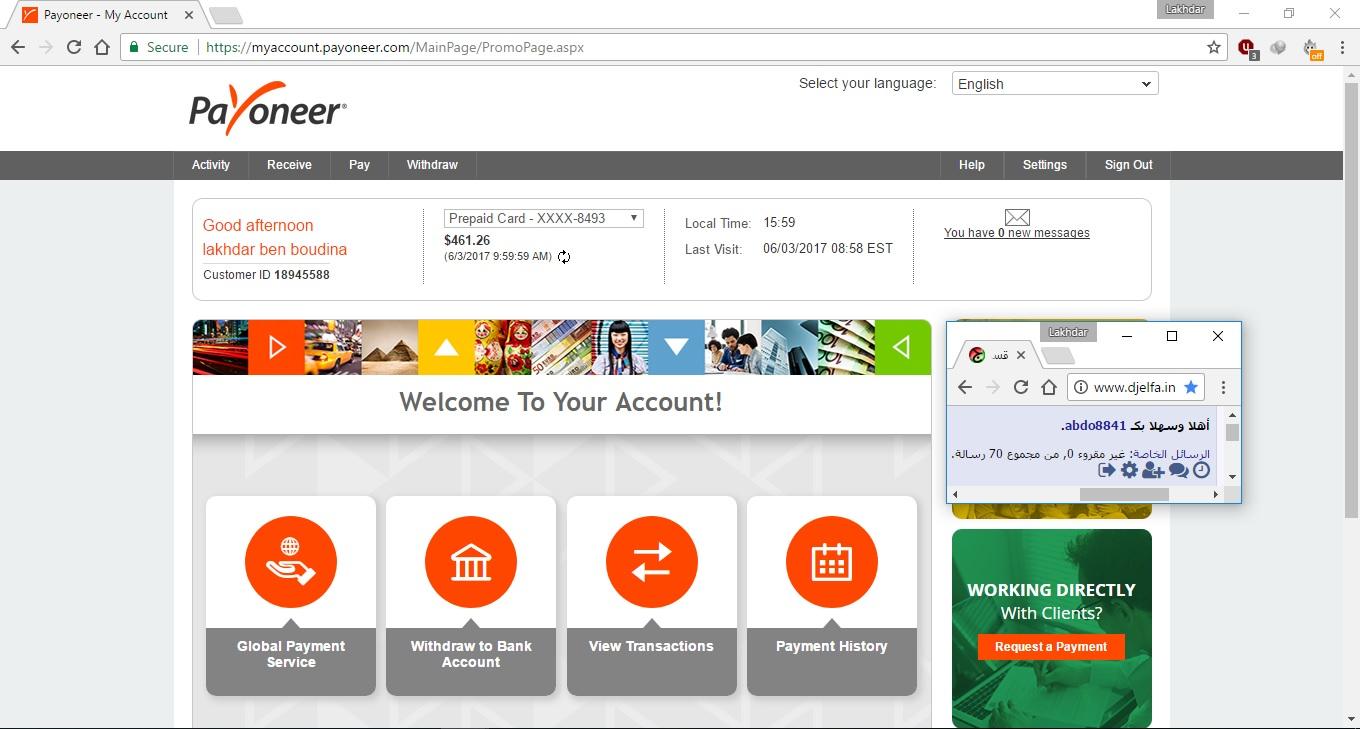Bookmark the Payoneer page with the star
The height and width of the screenshot is (729, 1360).
point(1214,47)
